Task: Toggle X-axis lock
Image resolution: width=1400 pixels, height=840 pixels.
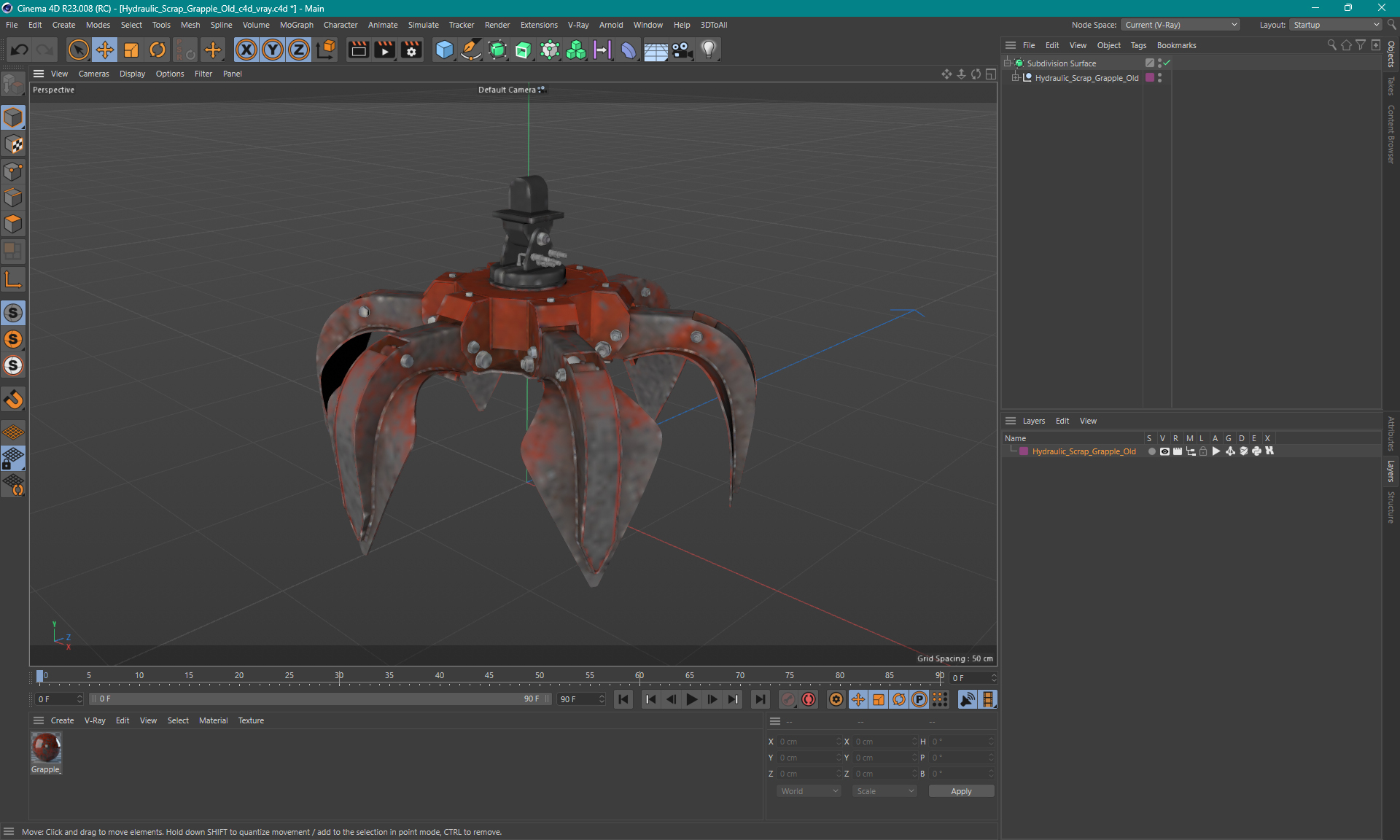Action: click(x=246, y=50)
